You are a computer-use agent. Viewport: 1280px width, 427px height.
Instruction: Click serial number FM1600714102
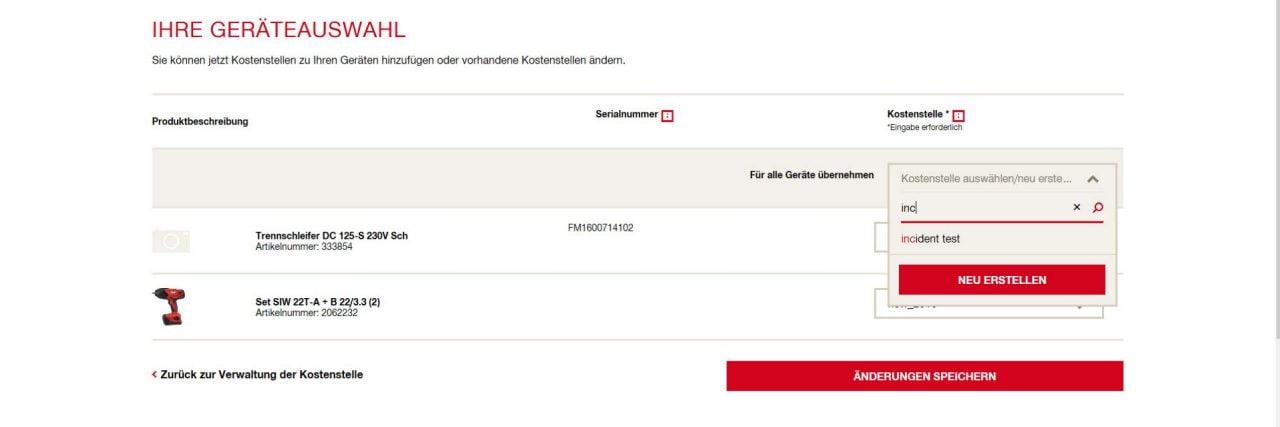pyautogui.click(x=600, y=228)
